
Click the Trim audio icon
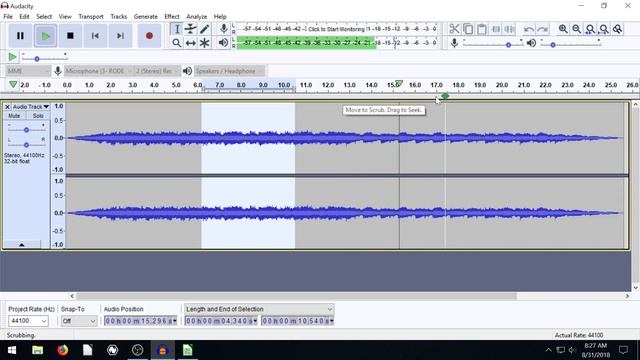point(496,29)
